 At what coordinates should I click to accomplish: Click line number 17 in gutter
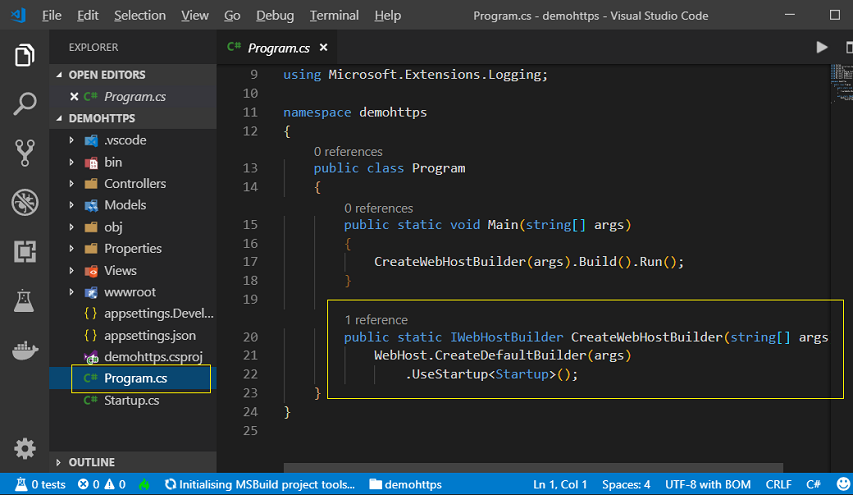(250, 262)
